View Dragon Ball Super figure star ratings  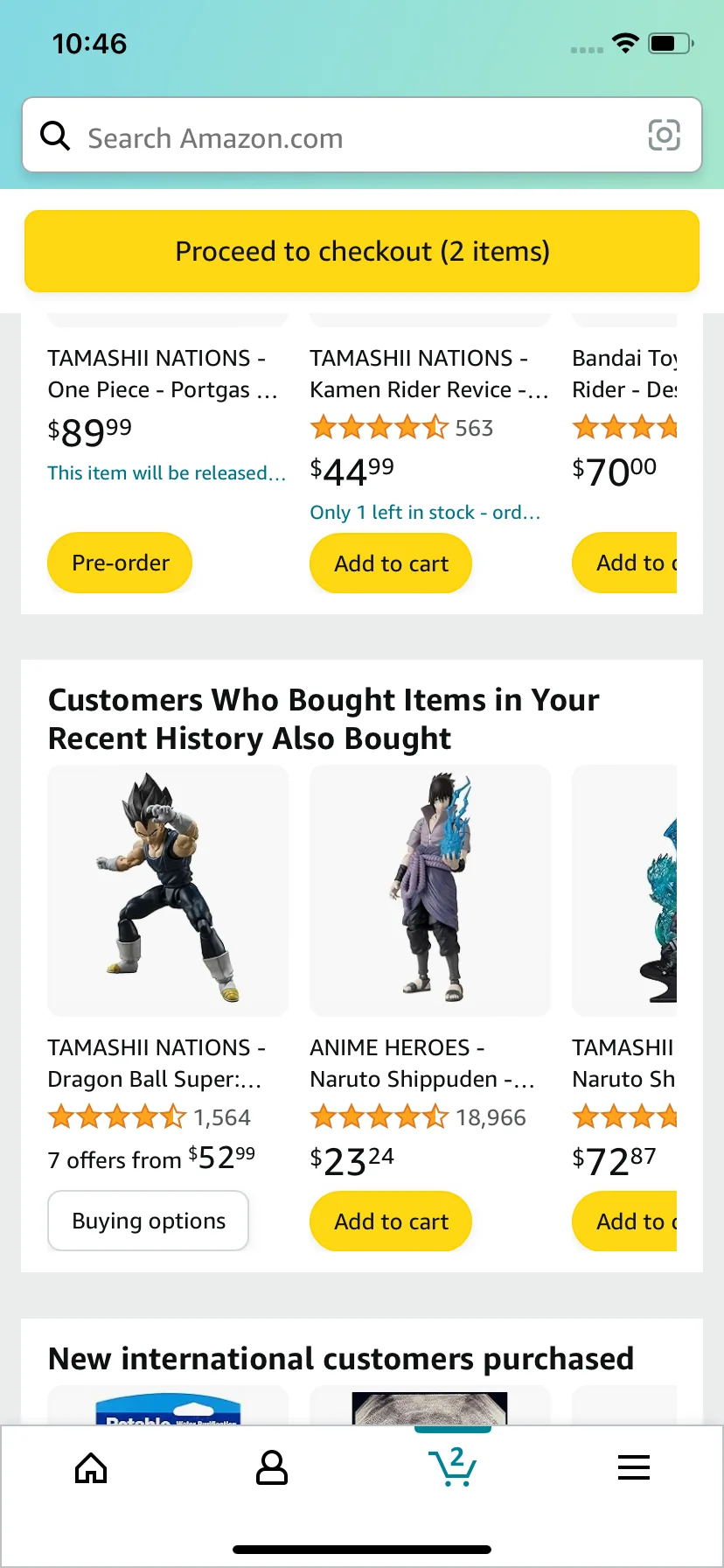pyautogui.click(x=117, y=1117)
